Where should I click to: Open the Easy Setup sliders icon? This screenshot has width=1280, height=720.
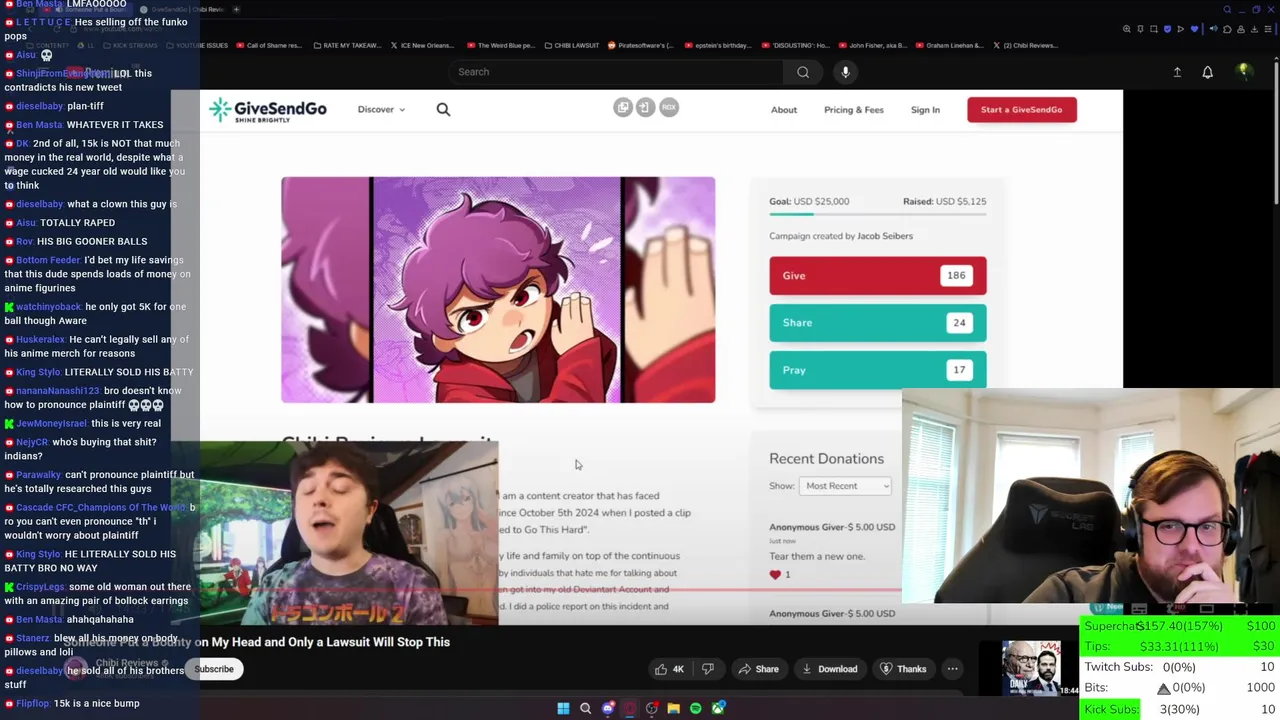pos(1268,29)
